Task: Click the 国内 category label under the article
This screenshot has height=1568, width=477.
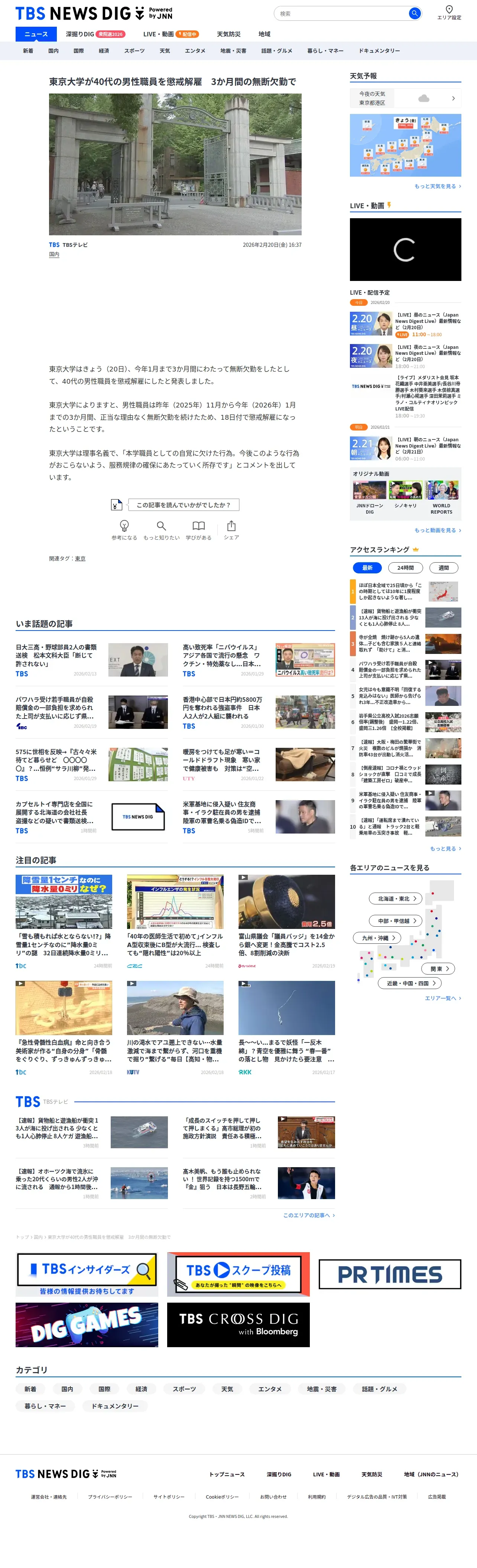Action: pos(54,255)
